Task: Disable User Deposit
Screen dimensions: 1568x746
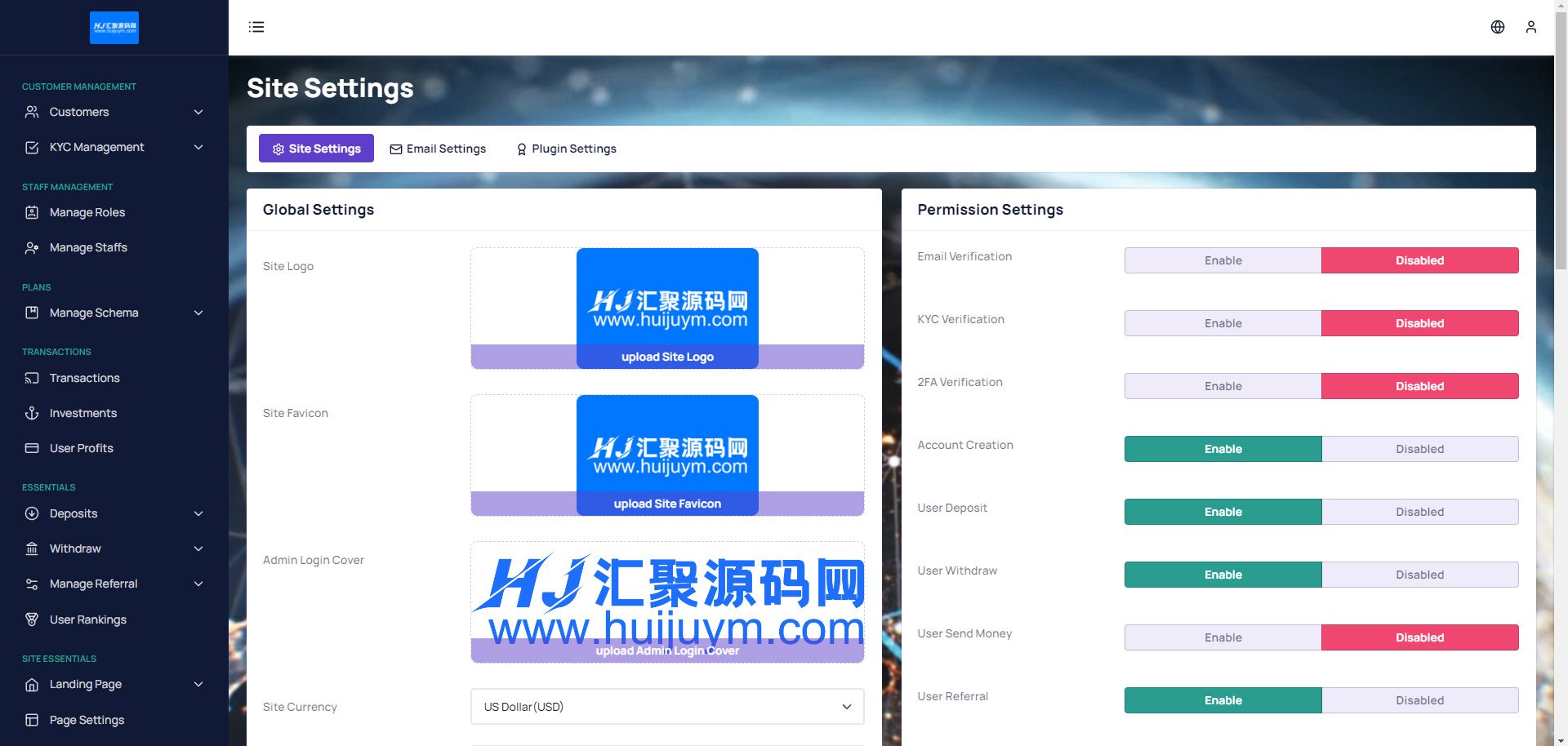Action: click(1420, 512)
